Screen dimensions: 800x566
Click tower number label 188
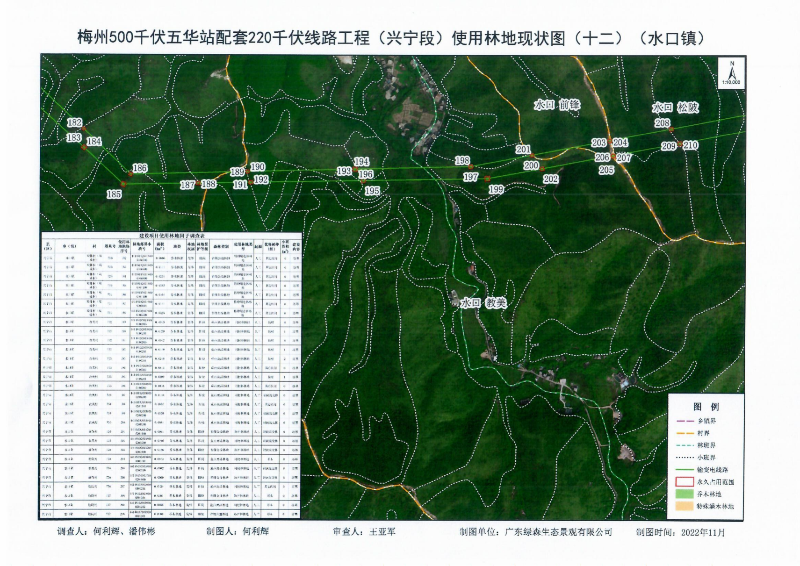click(x=209, y=184)
